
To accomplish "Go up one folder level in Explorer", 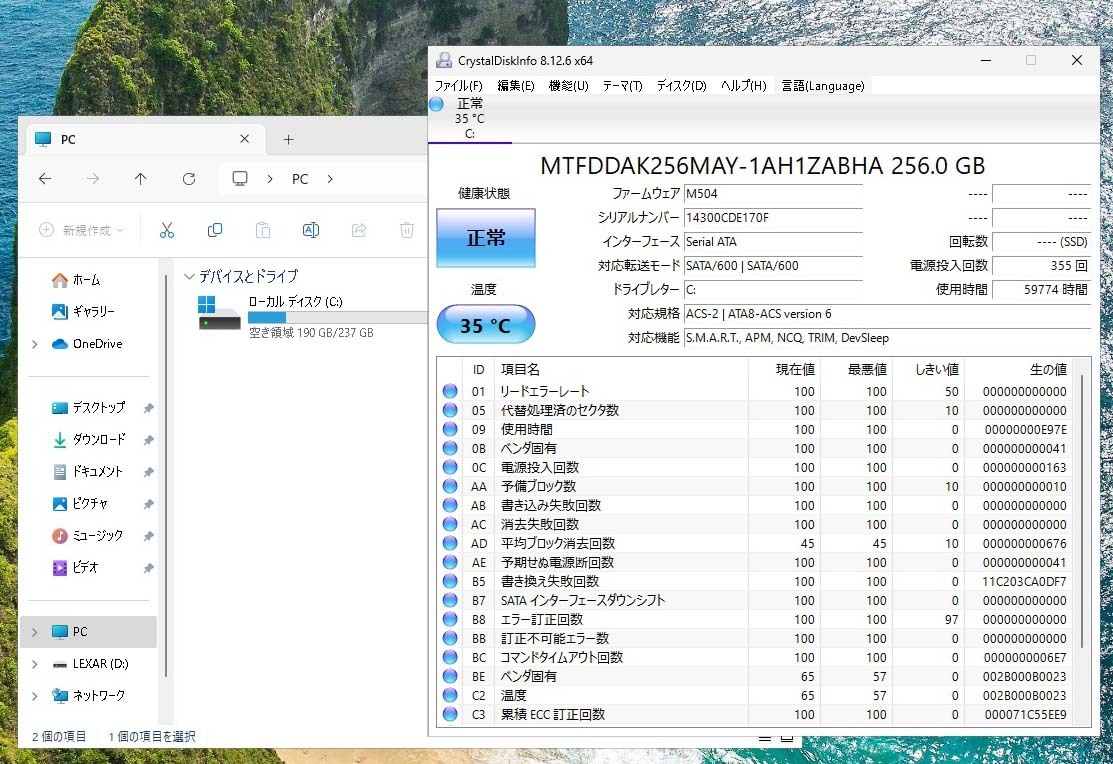I will (x=141, y=179).
